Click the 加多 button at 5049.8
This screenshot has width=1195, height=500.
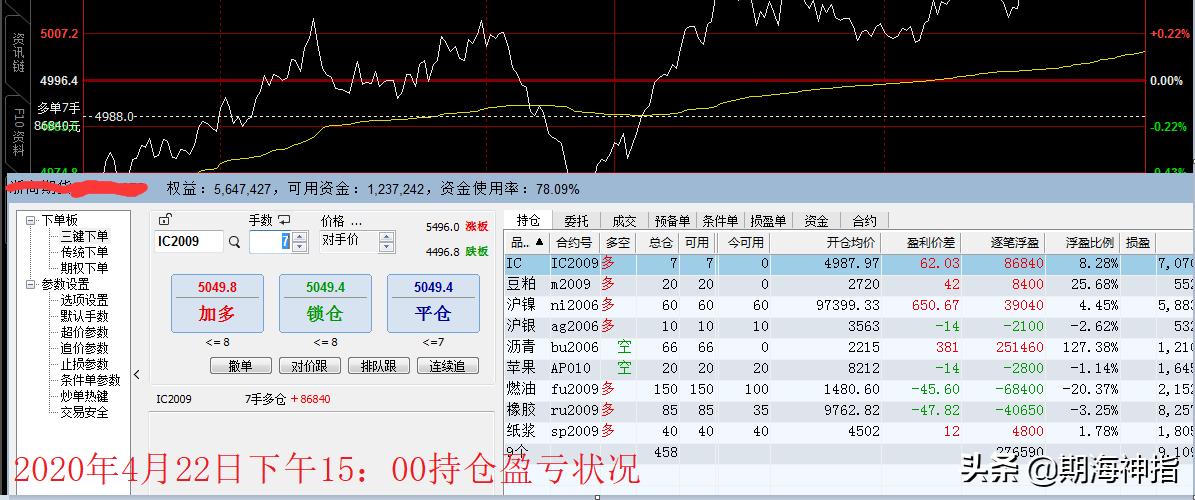(217, 303)
